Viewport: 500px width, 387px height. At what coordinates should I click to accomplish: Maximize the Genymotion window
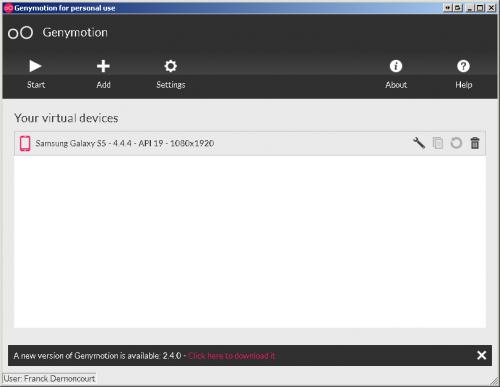point(480,8)
